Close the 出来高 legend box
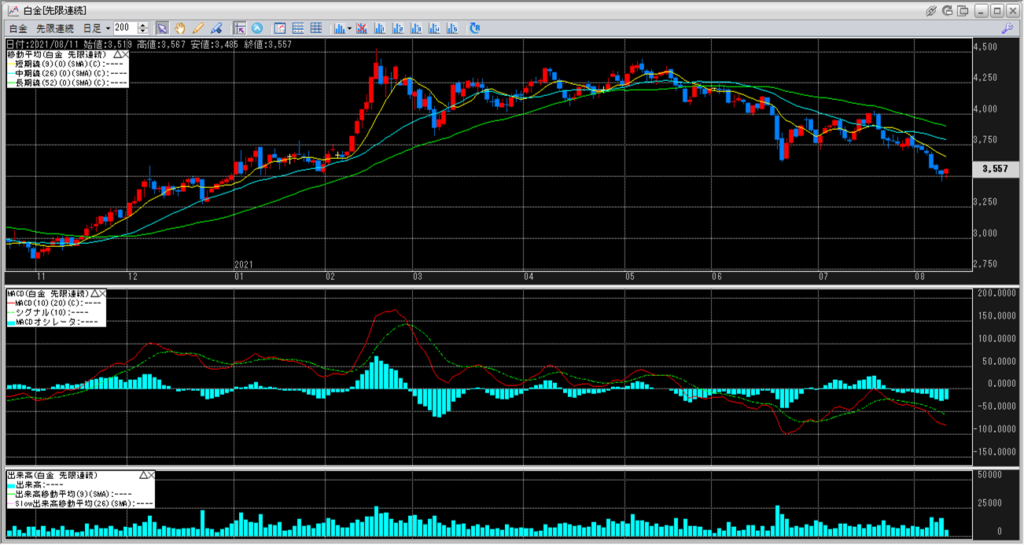1024x545 pixels. click(151, 475)
